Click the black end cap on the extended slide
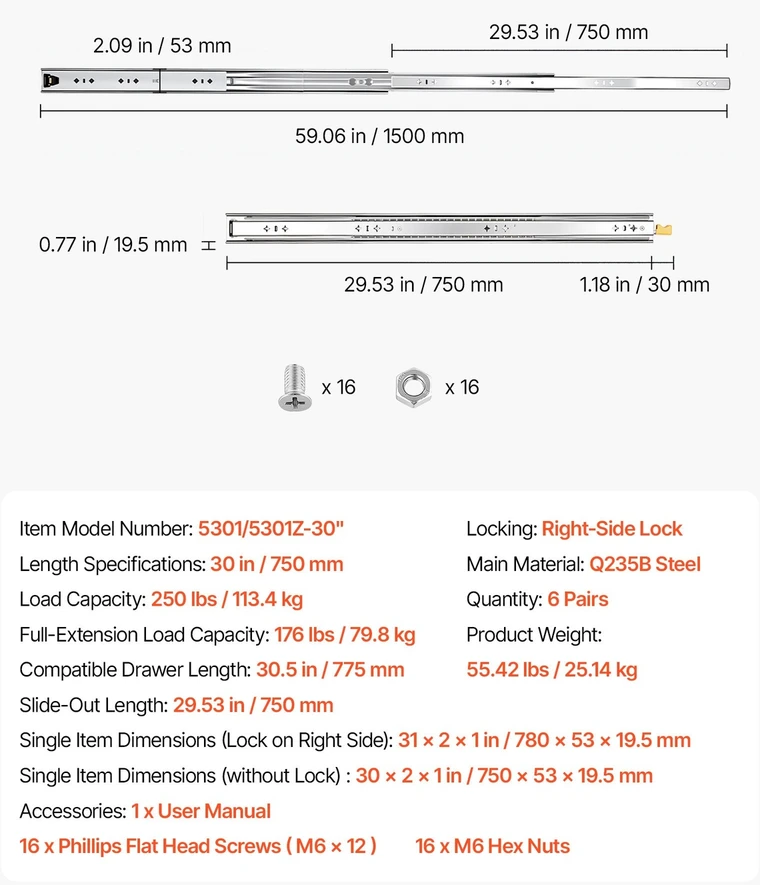 click(x=51, y=81)
